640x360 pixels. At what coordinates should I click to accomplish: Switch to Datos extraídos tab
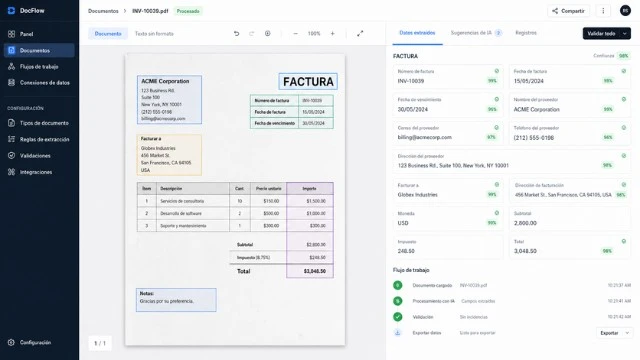(417, 33)
